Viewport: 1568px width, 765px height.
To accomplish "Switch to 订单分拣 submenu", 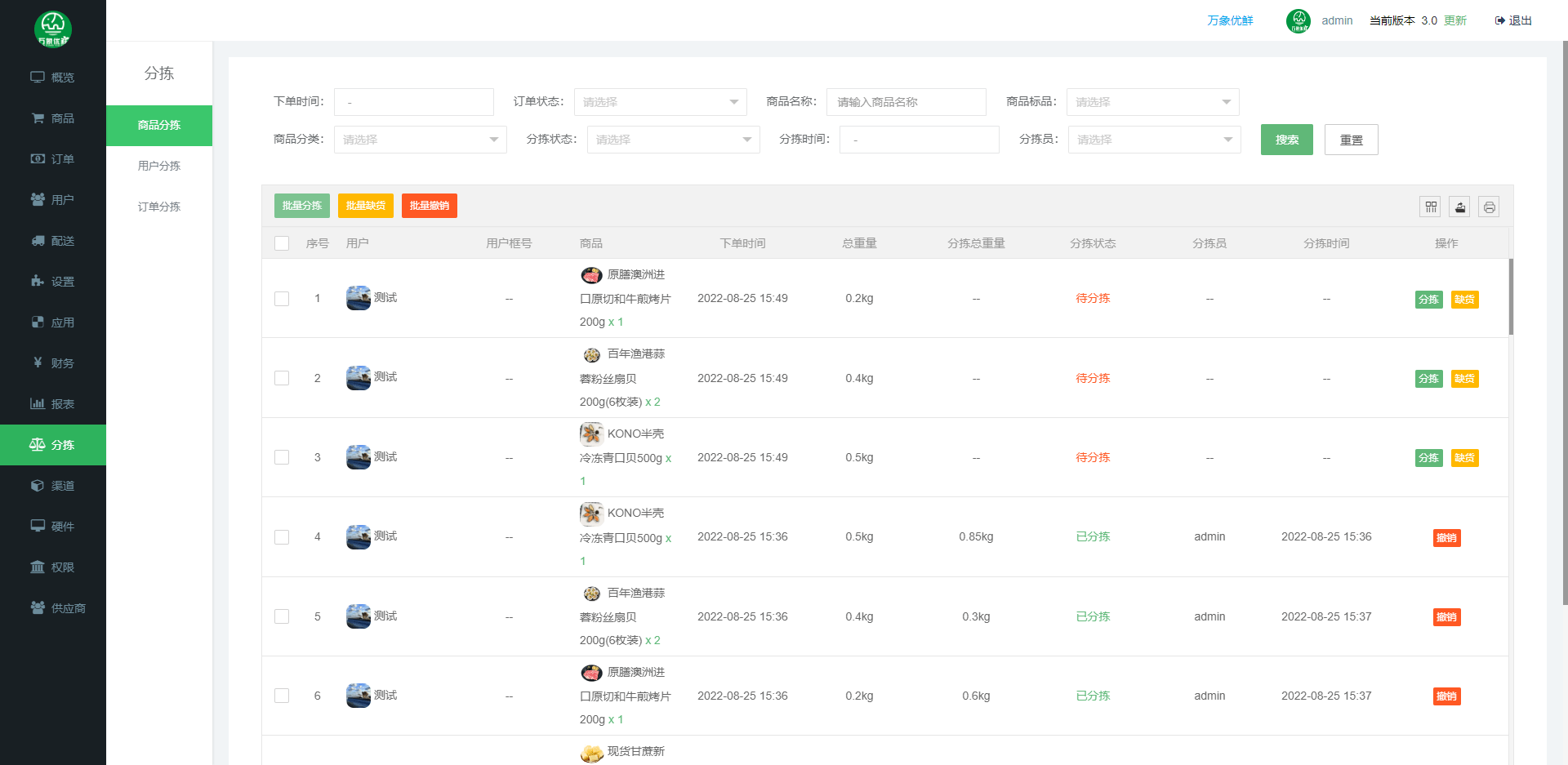I will (159, 207).
